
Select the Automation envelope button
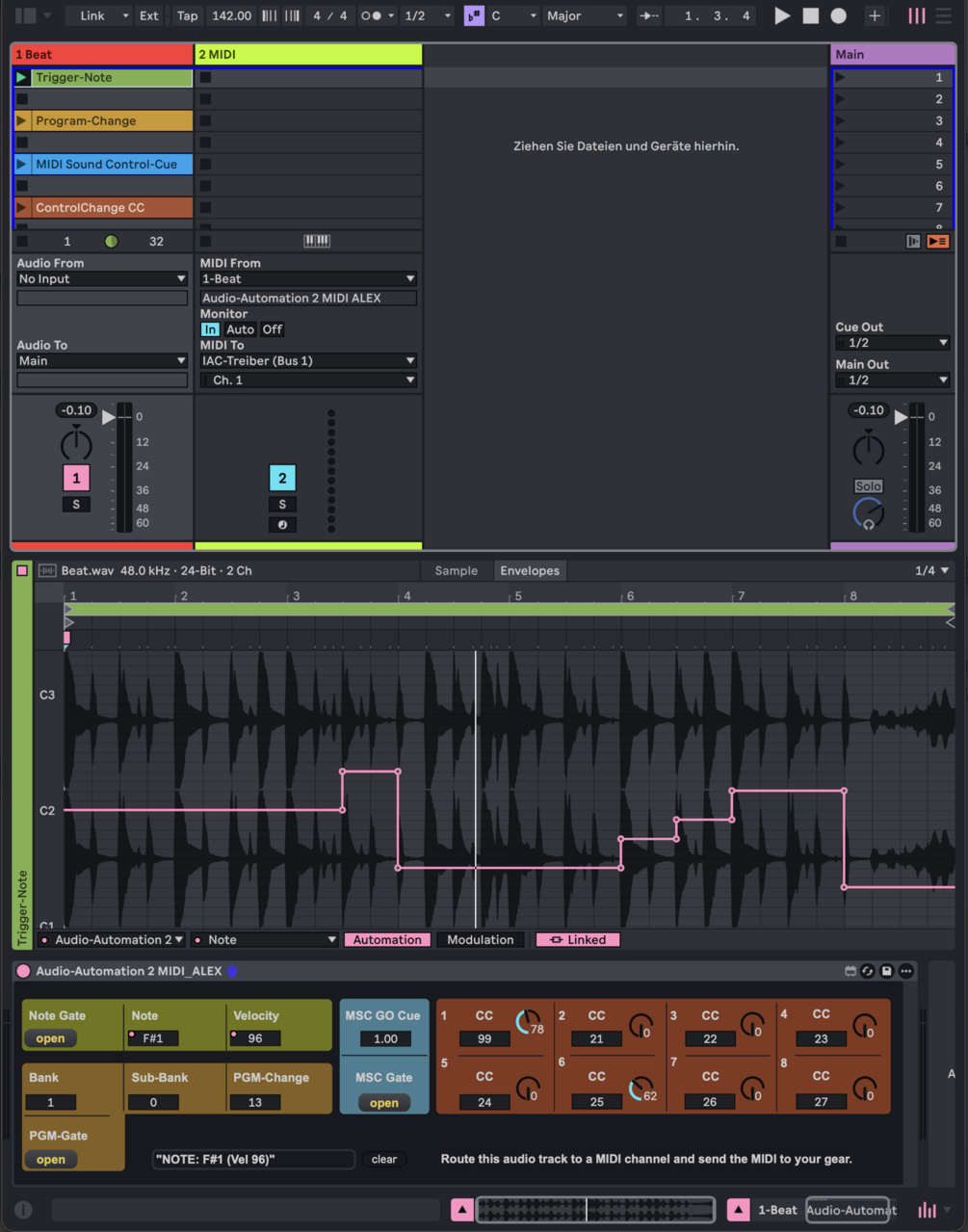click(x=387, y=939)
